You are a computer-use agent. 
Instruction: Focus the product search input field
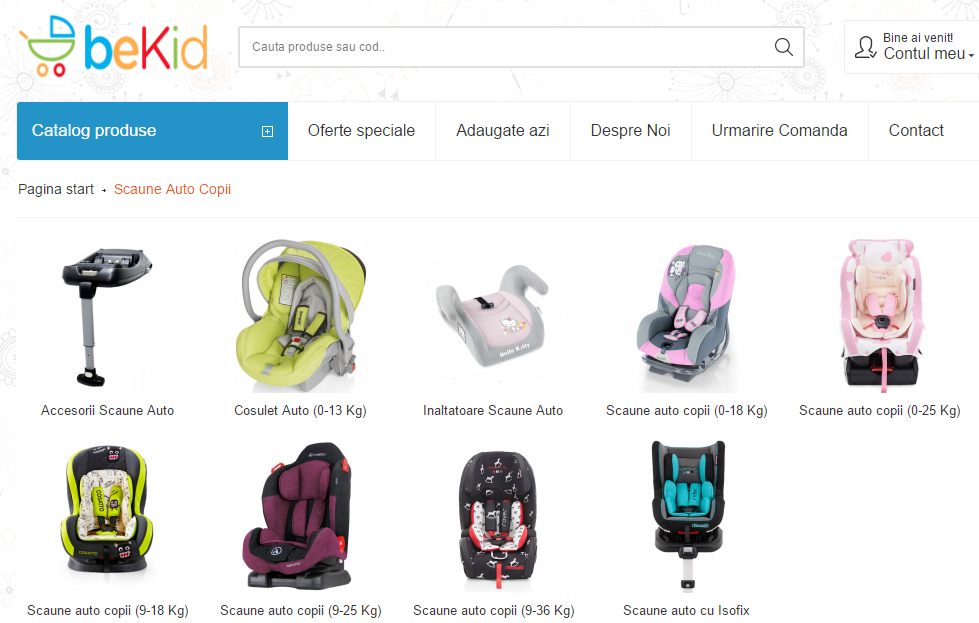tap(506, 47)
